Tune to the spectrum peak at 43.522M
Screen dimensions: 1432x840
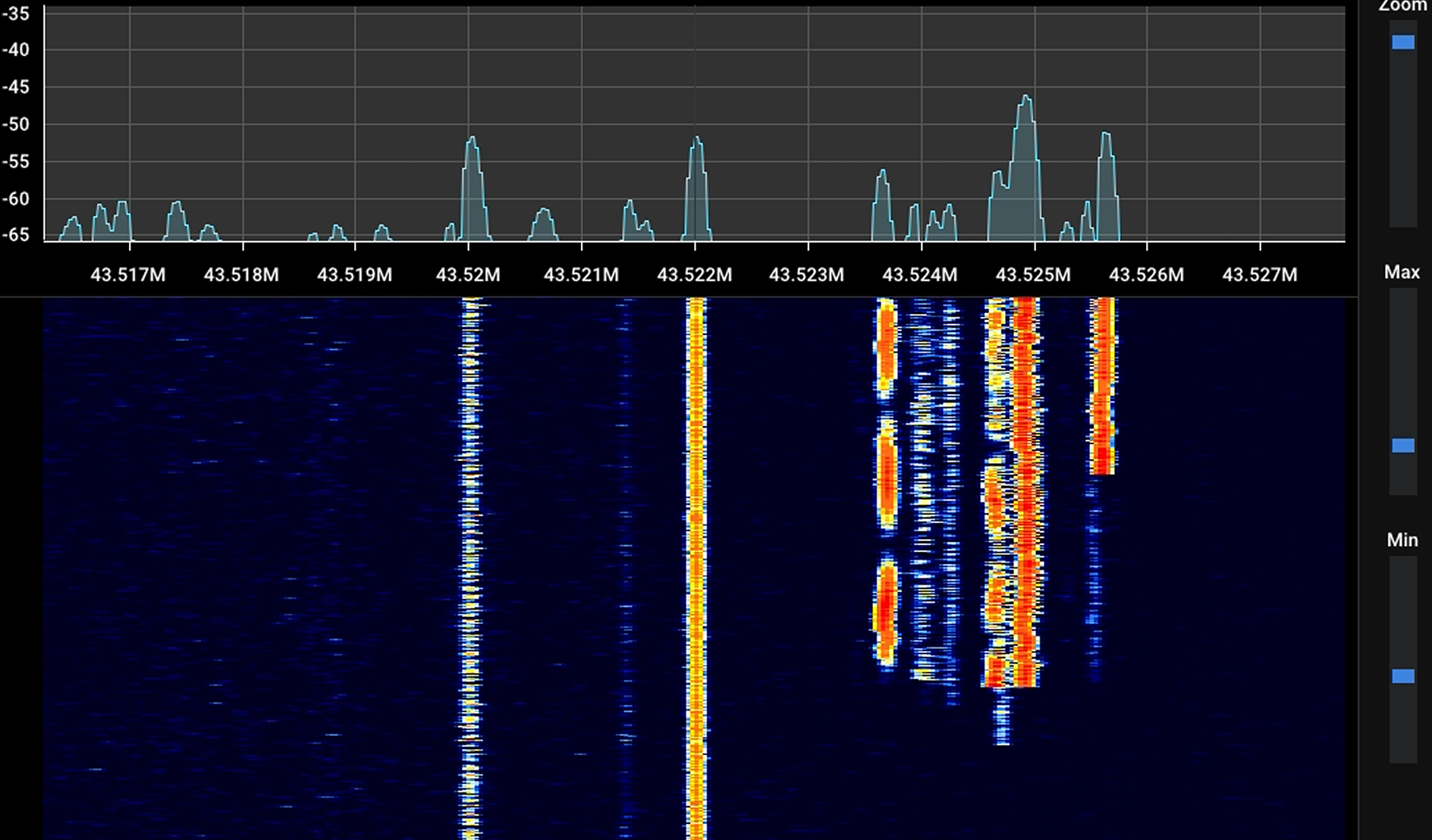(x=696, y=190)
